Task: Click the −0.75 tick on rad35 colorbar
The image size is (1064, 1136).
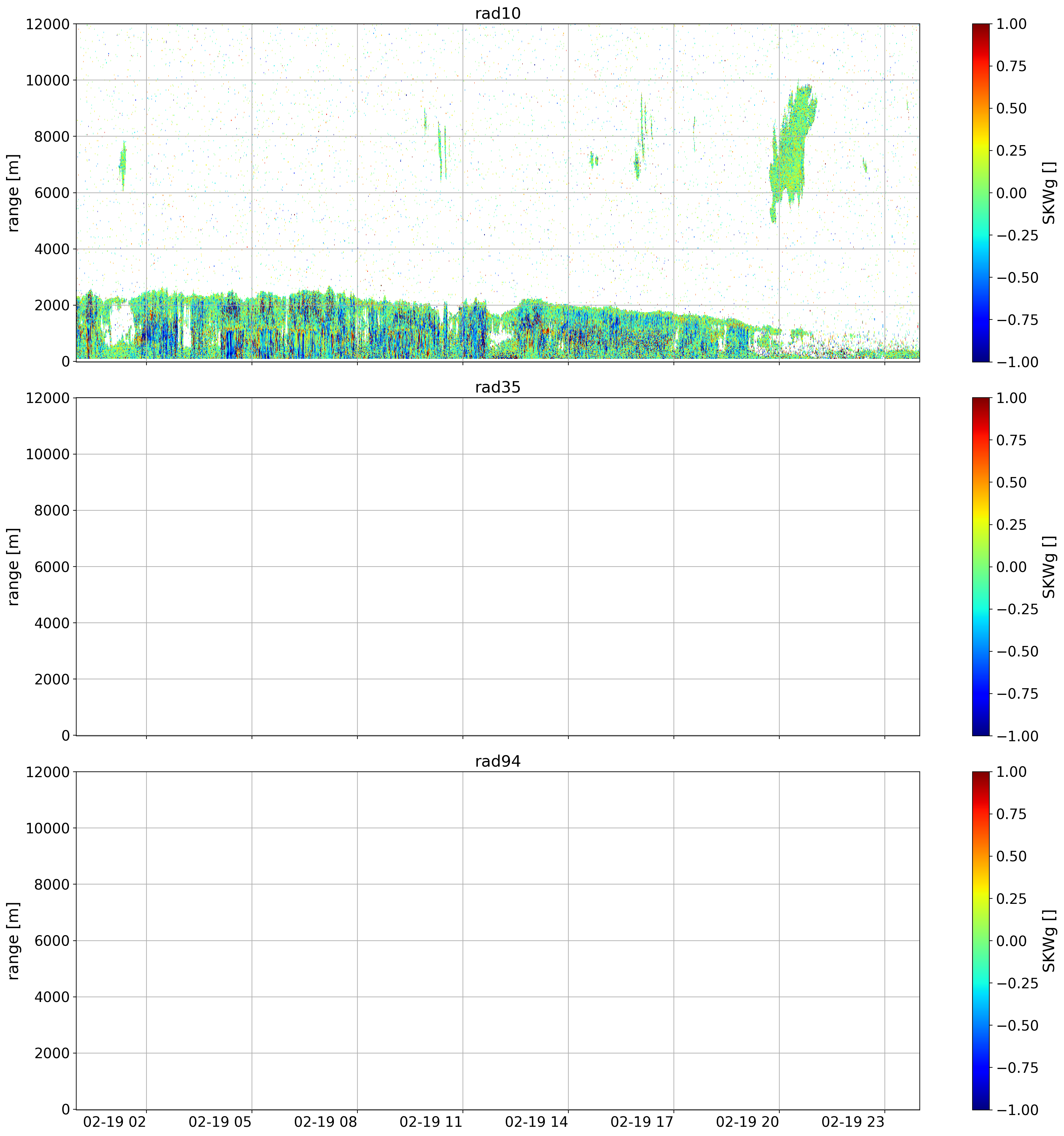Action: pyautogui.click(x=1017, y=693)
